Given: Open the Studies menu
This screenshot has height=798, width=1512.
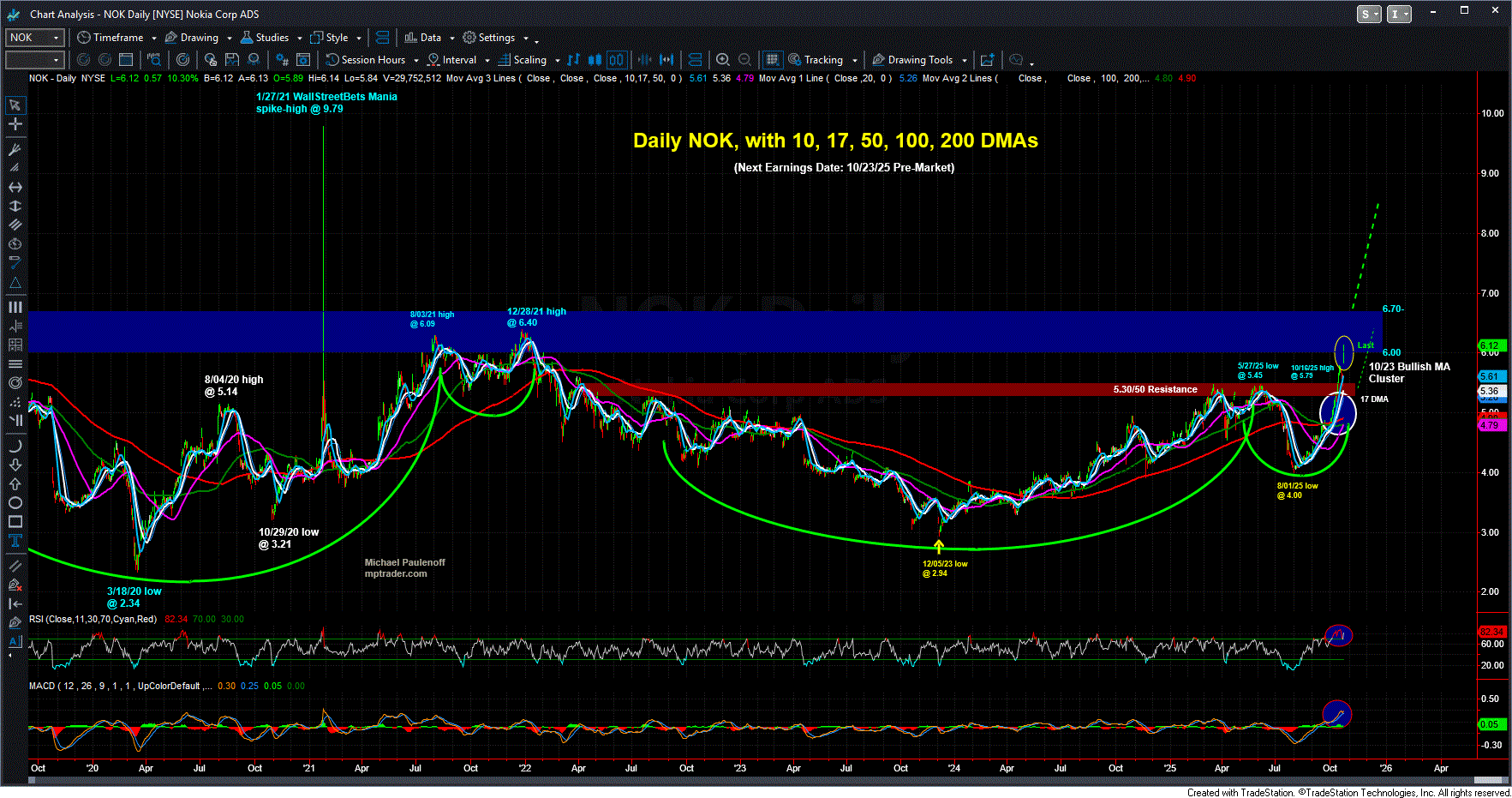Looking at the screenshot, I should 272,38.
